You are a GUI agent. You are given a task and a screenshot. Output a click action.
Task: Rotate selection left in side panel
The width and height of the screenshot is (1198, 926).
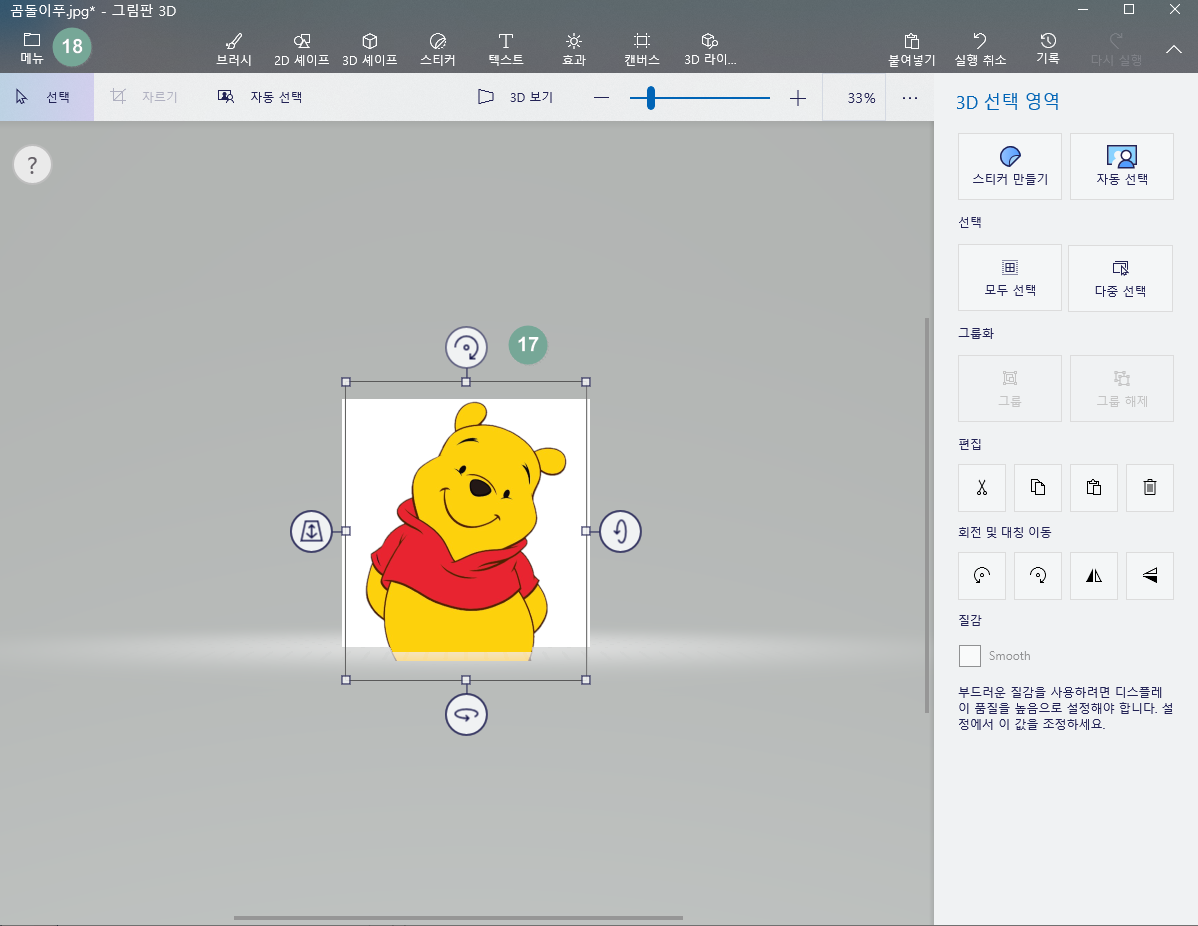[982, 576]
